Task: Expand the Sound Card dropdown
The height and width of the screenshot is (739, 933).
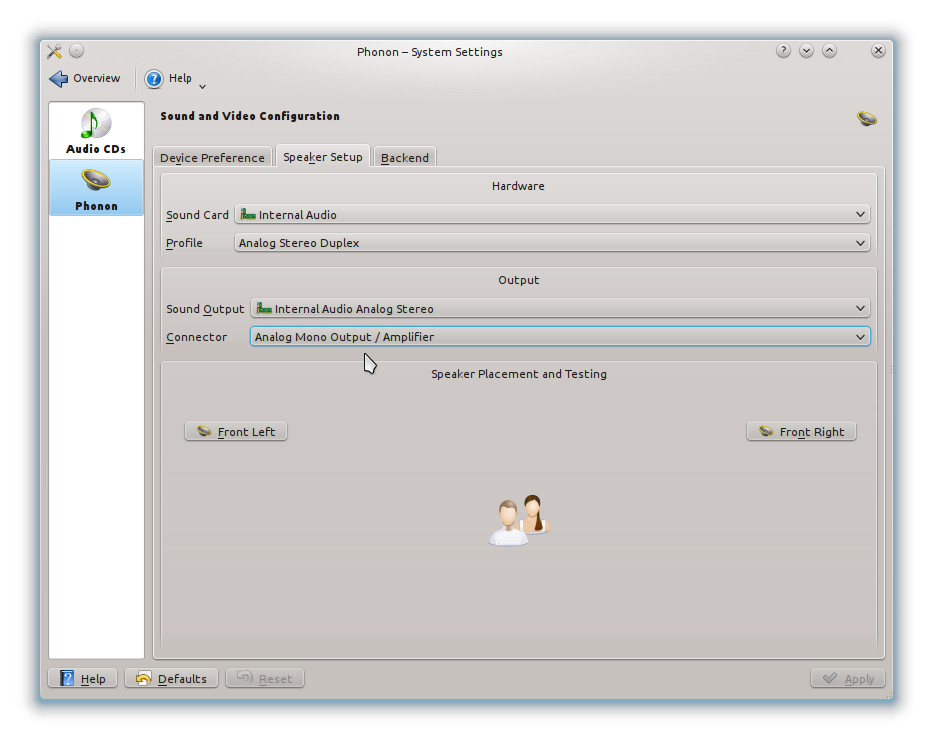Action: click(552, 215)
